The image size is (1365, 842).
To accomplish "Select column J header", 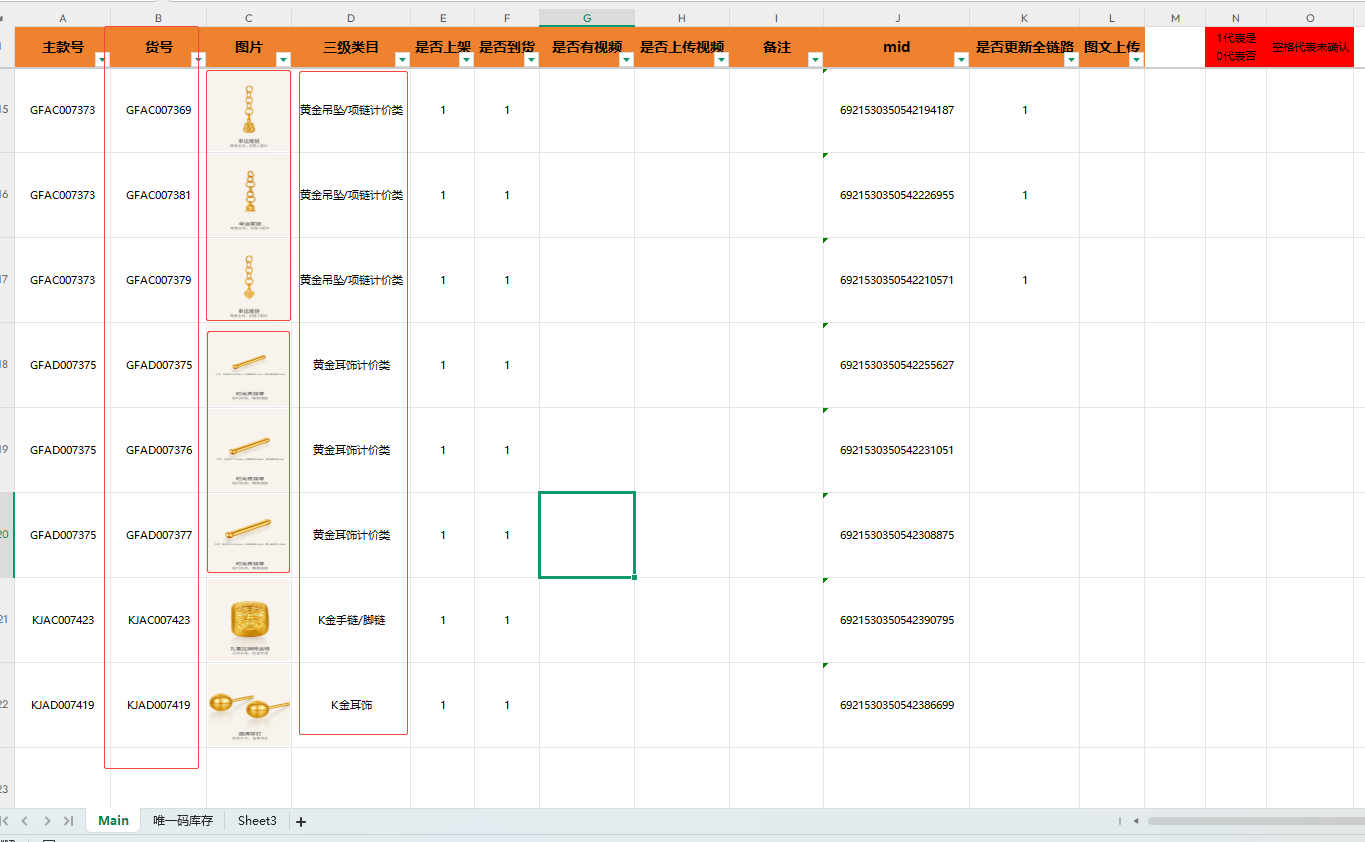I will [x=897, y=18].
